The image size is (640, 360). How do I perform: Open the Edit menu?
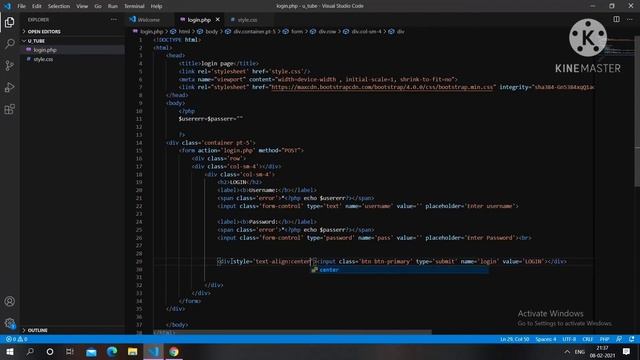[x=37, y=6]
